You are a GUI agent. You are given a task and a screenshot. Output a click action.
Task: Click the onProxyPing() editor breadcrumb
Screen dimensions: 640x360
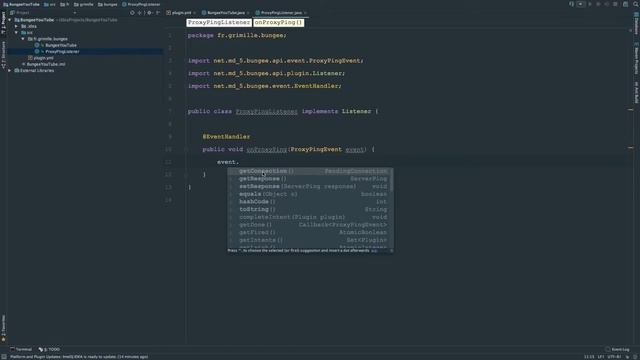(278, 22)
